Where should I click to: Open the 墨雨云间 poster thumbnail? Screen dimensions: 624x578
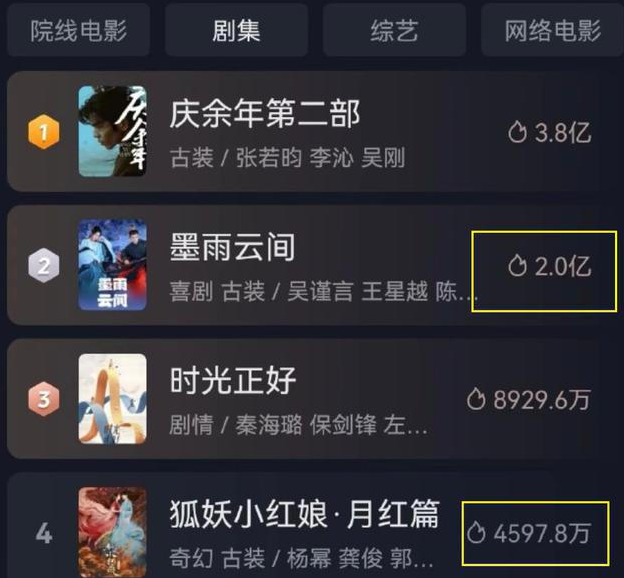[x=112, y=265]
